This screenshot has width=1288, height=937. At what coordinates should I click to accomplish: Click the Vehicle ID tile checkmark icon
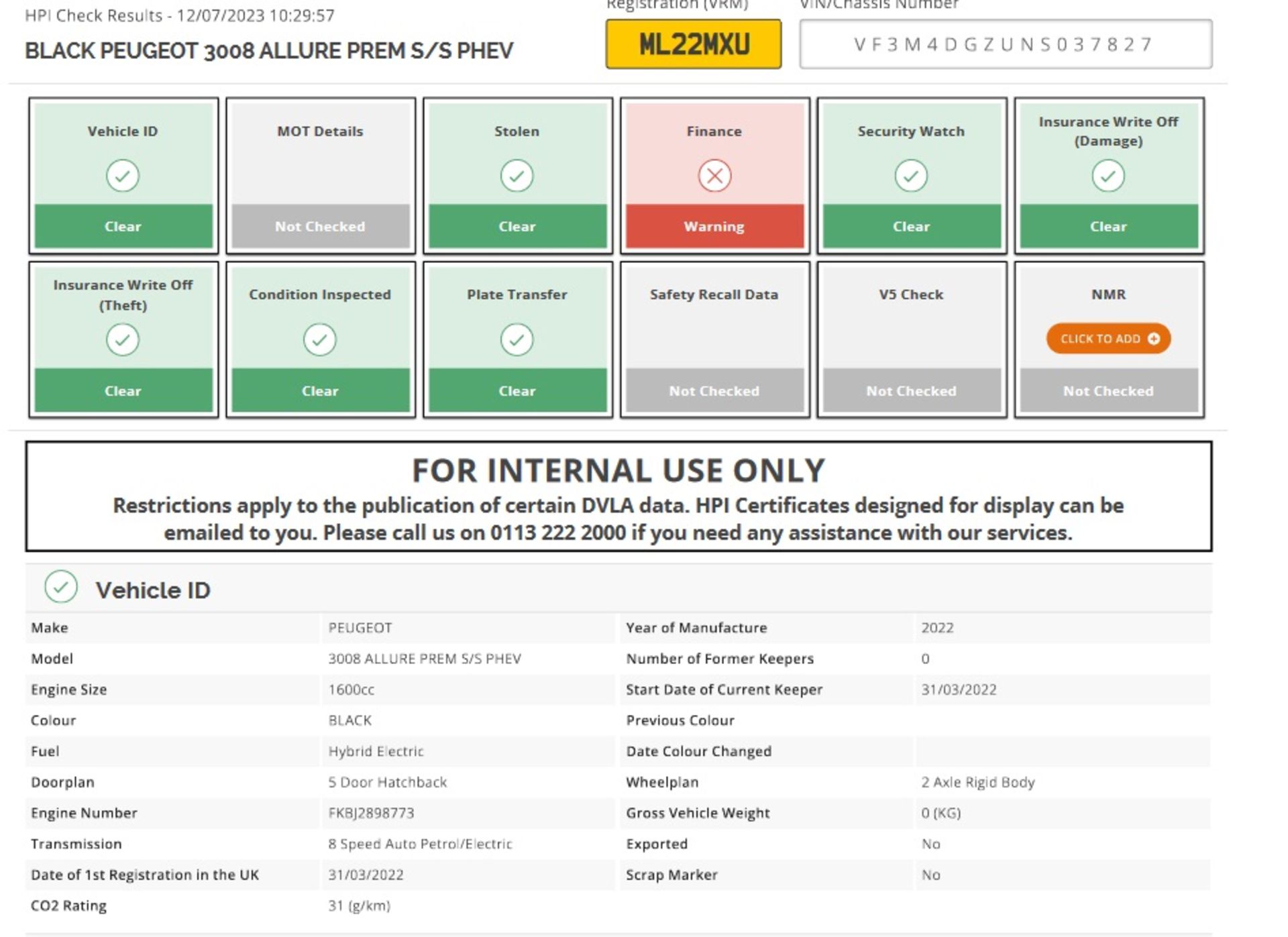[123, 176]
